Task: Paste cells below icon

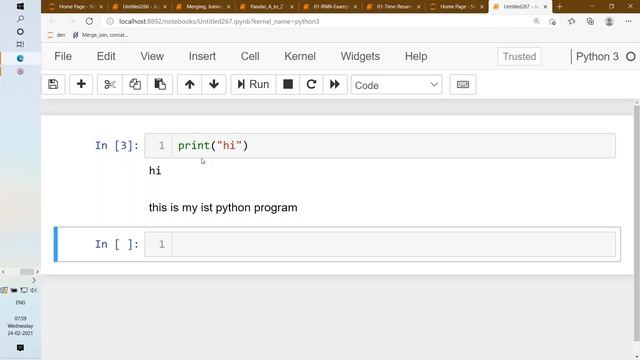Action: [160, 84]
